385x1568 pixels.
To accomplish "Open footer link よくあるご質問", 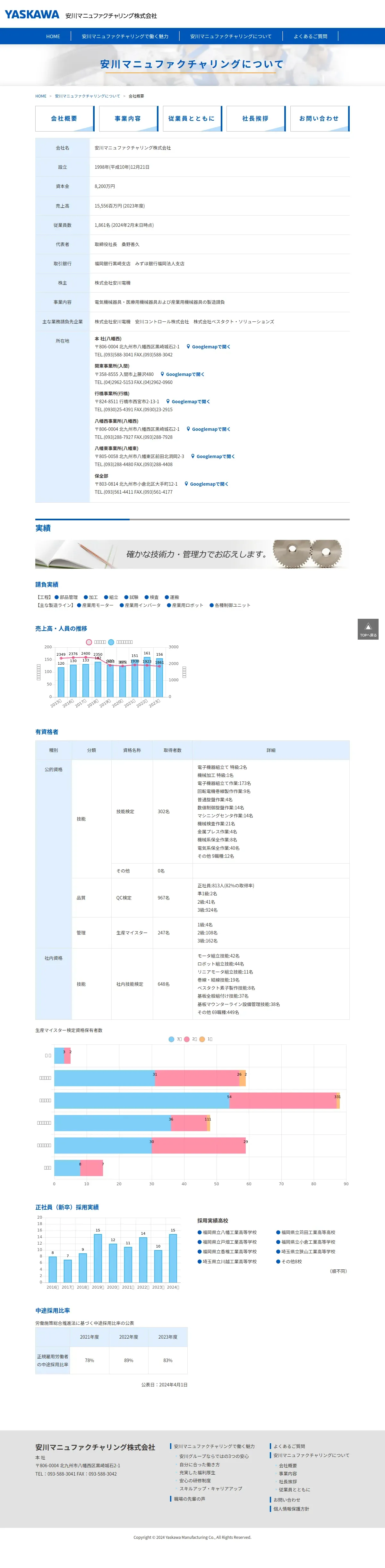I will coord(289,1446).
